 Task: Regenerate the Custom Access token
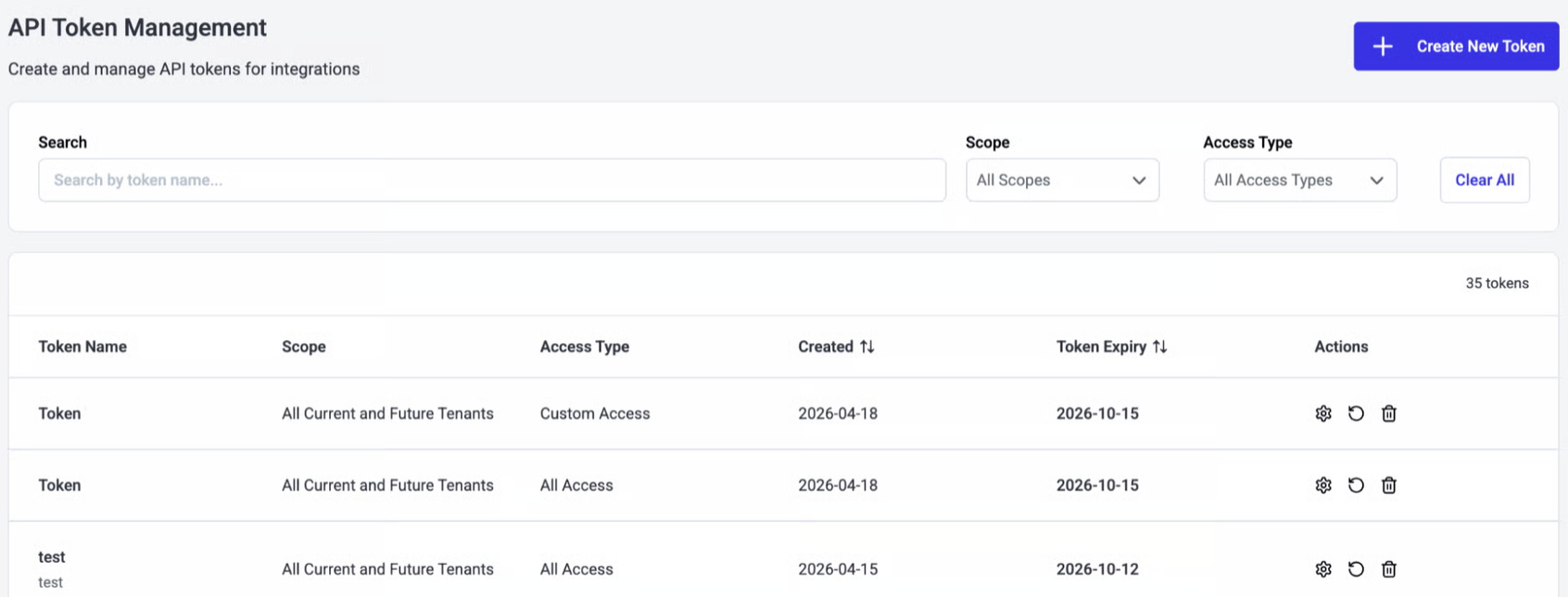click(1356, 413)
